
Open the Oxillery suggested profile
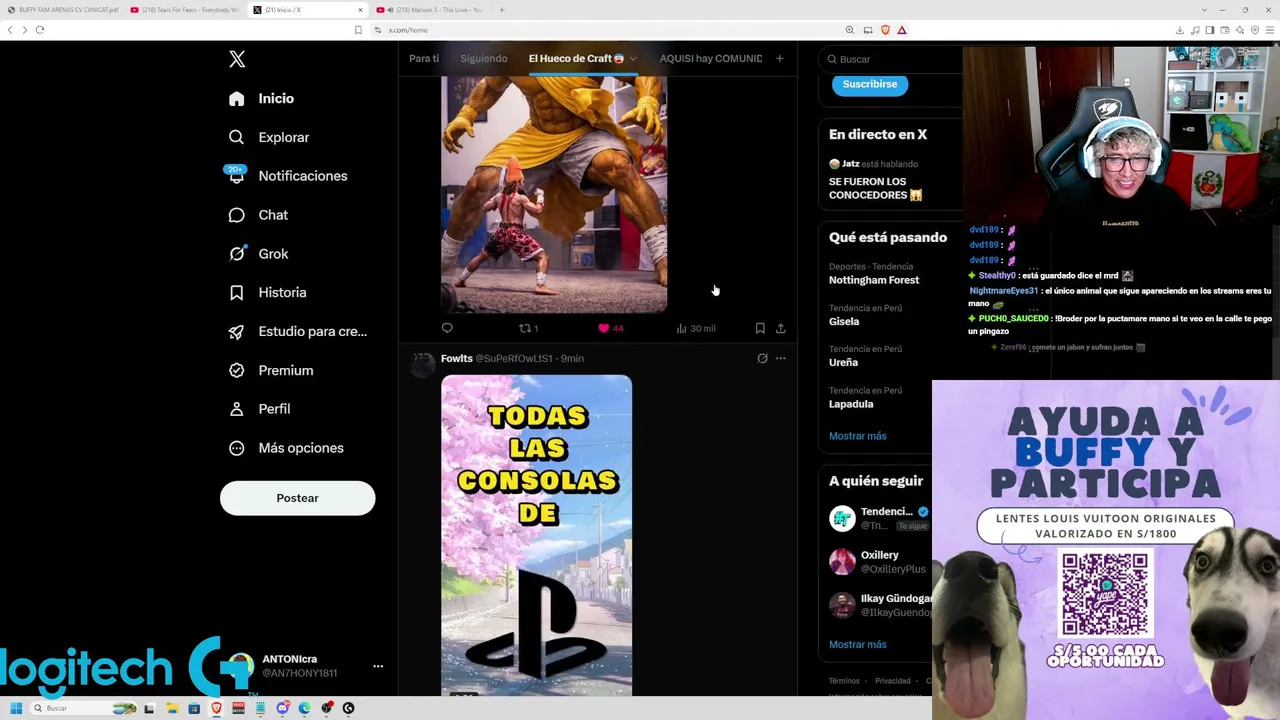[880, 555]
